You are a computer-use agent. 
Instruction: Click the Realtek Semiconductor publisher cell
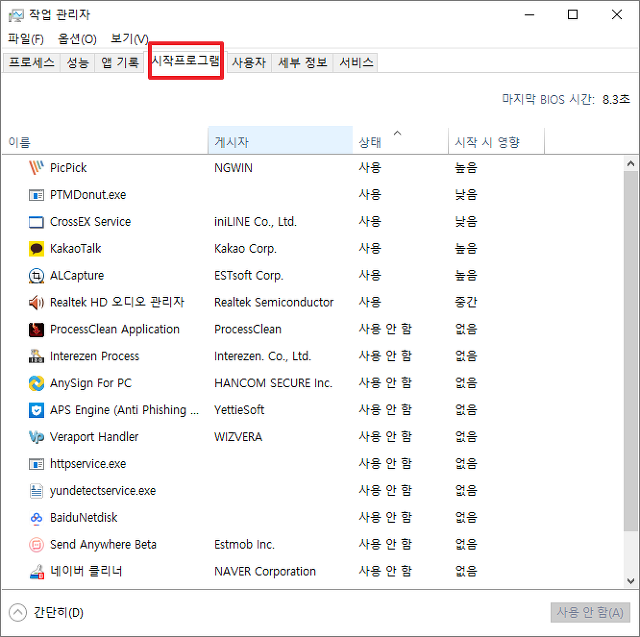click(273, 302)
